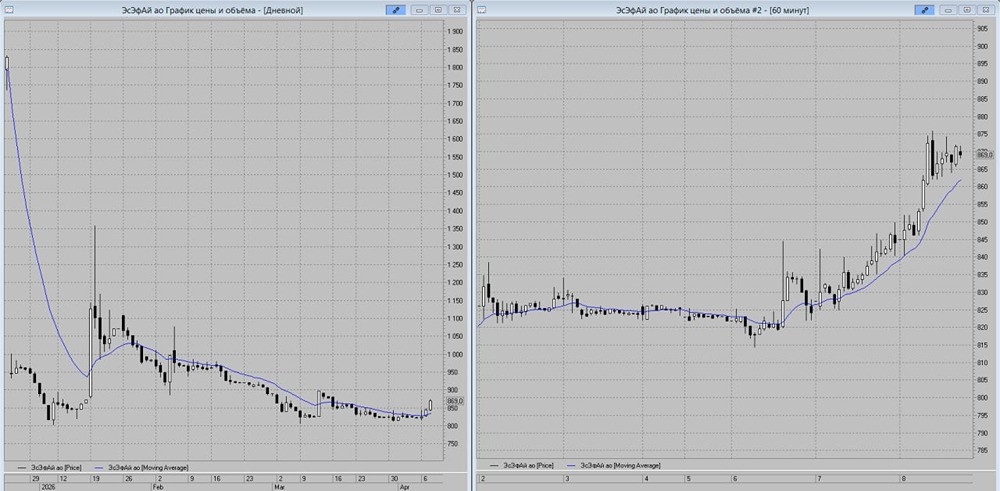The height and width of the screenshot is (491, 1000).
Task: Click the 1 000 price level on the daily axis
Action: [x=455, y=354]
